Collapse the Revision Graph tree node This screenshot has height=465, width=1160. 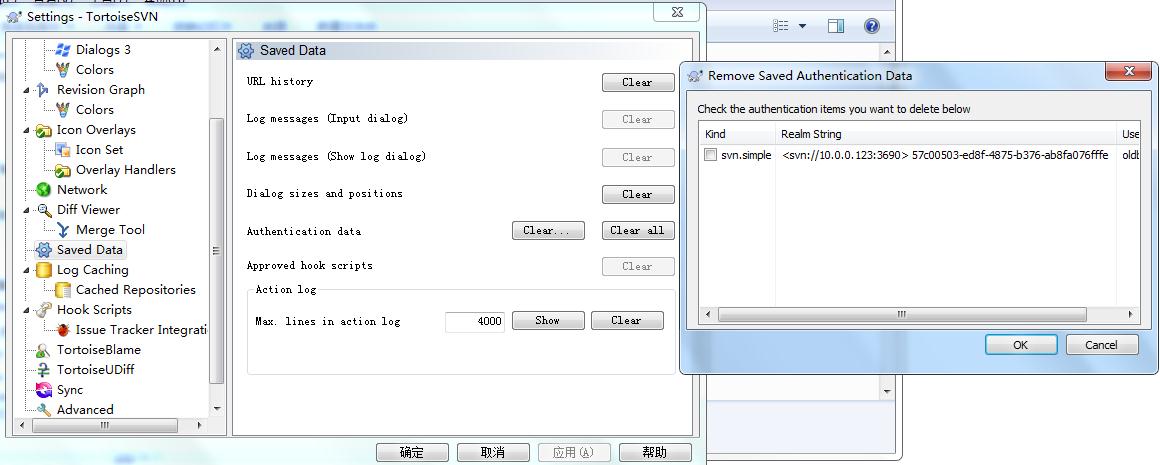click(x=27, y=90)
